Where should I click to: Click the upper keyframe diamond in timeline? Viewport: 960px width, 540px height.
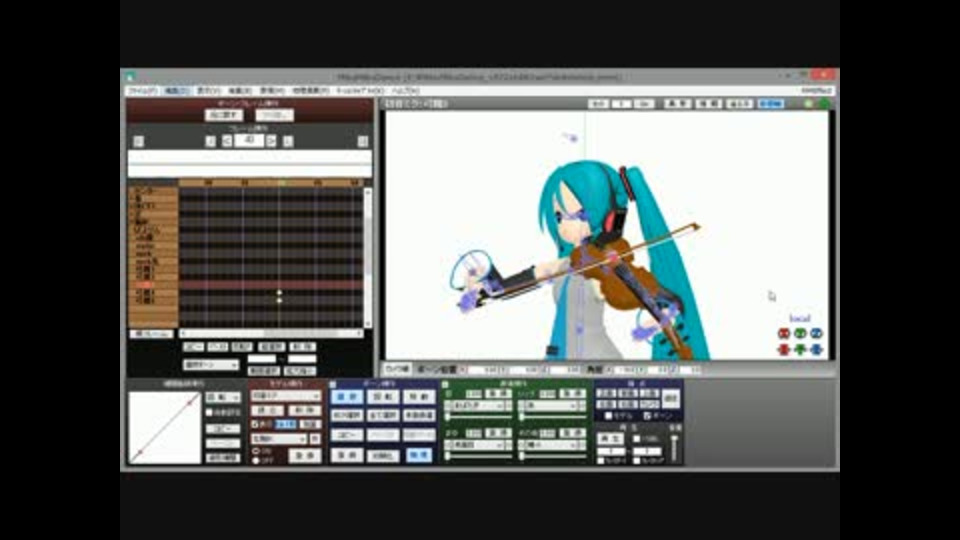coord(279,293)
